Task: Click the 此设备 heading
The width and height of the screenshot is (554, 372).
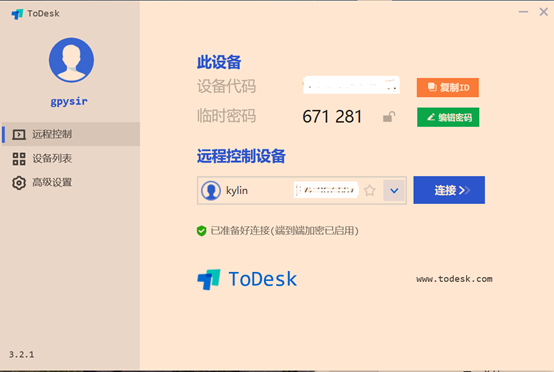Action: pos(219,62)
